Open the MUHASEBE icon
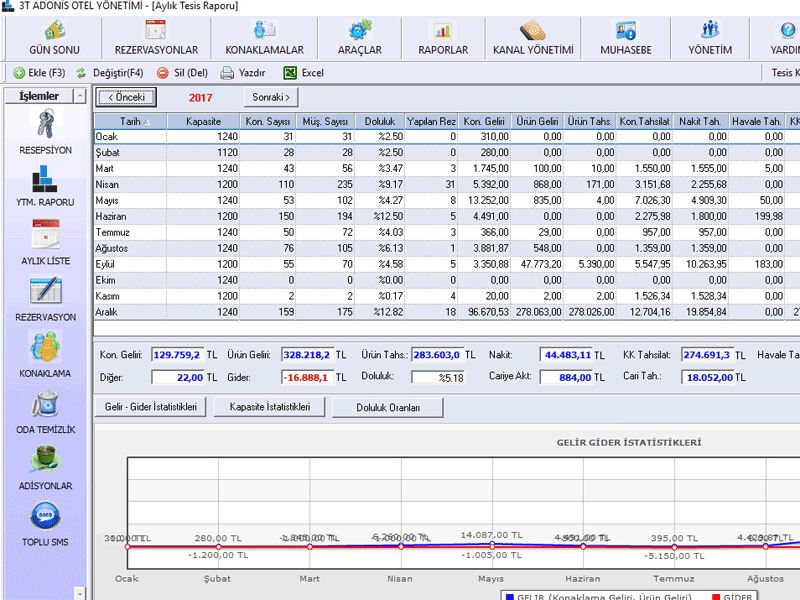The image size is (800, 600). (x=626, y=31)
